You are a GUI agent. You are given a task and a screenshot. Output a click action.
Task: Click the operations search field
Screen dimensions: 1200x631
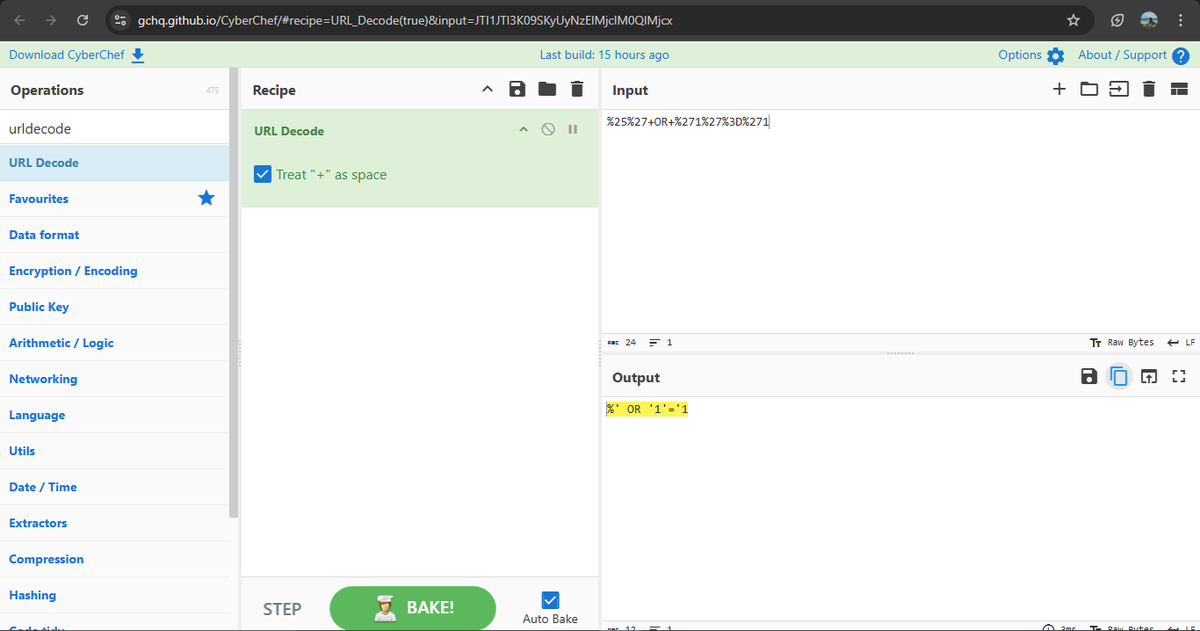(115, 128)
